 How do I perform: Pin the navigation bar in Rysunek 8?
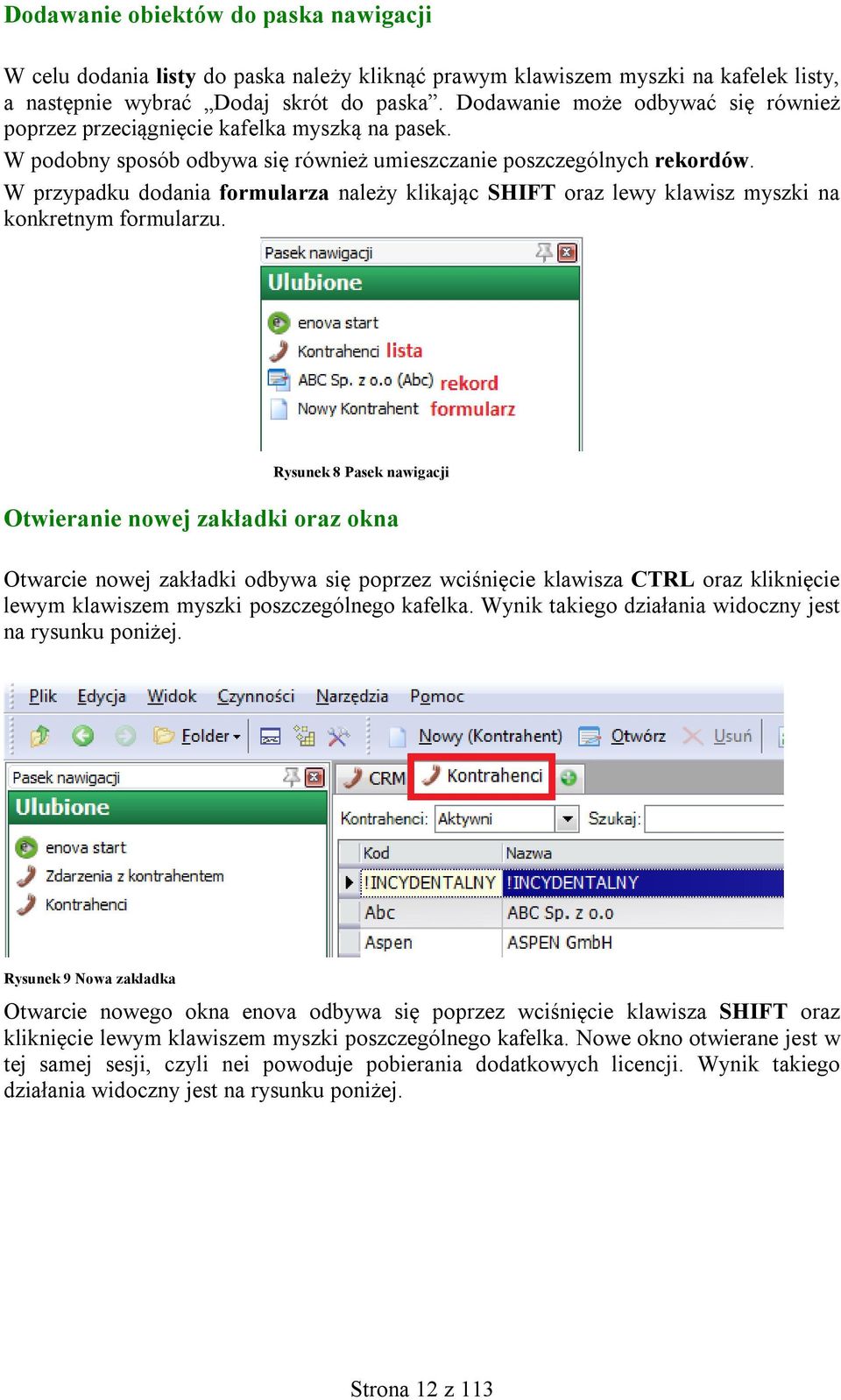pyautogui.click(x=544, y=253)
